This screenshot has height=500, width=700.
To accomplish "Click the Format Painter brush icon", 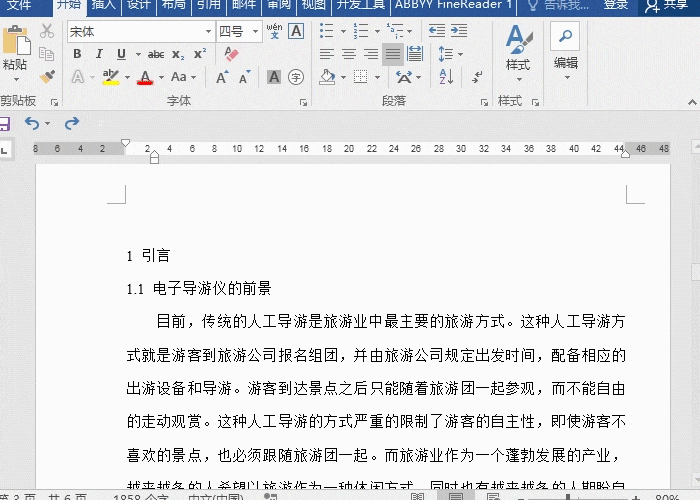I will (x=47, y=76).
